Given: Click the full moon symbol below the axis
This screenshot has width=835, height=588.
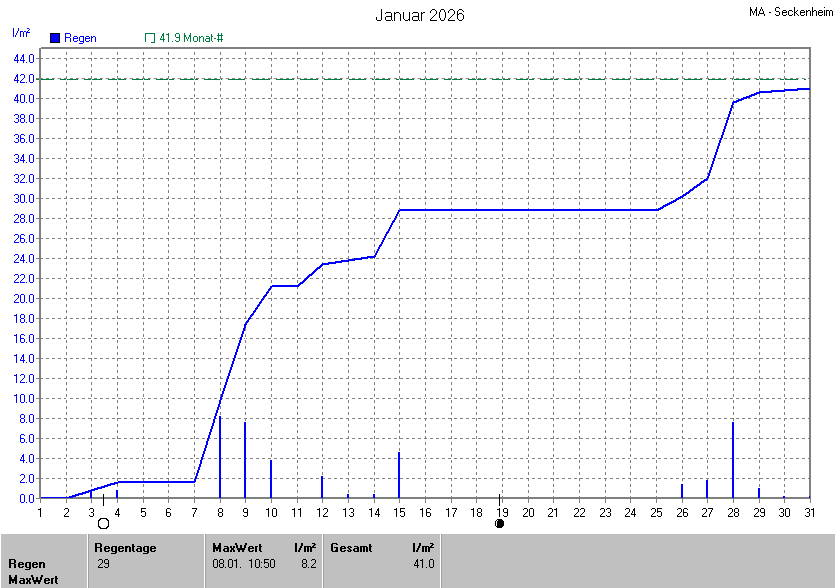Looking at the screenshot, I should coord(103,523).
